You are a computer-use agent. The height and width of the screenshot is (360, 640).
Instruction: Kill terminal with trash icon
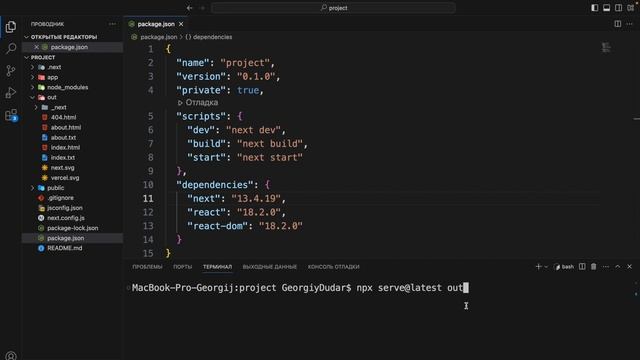593,267
